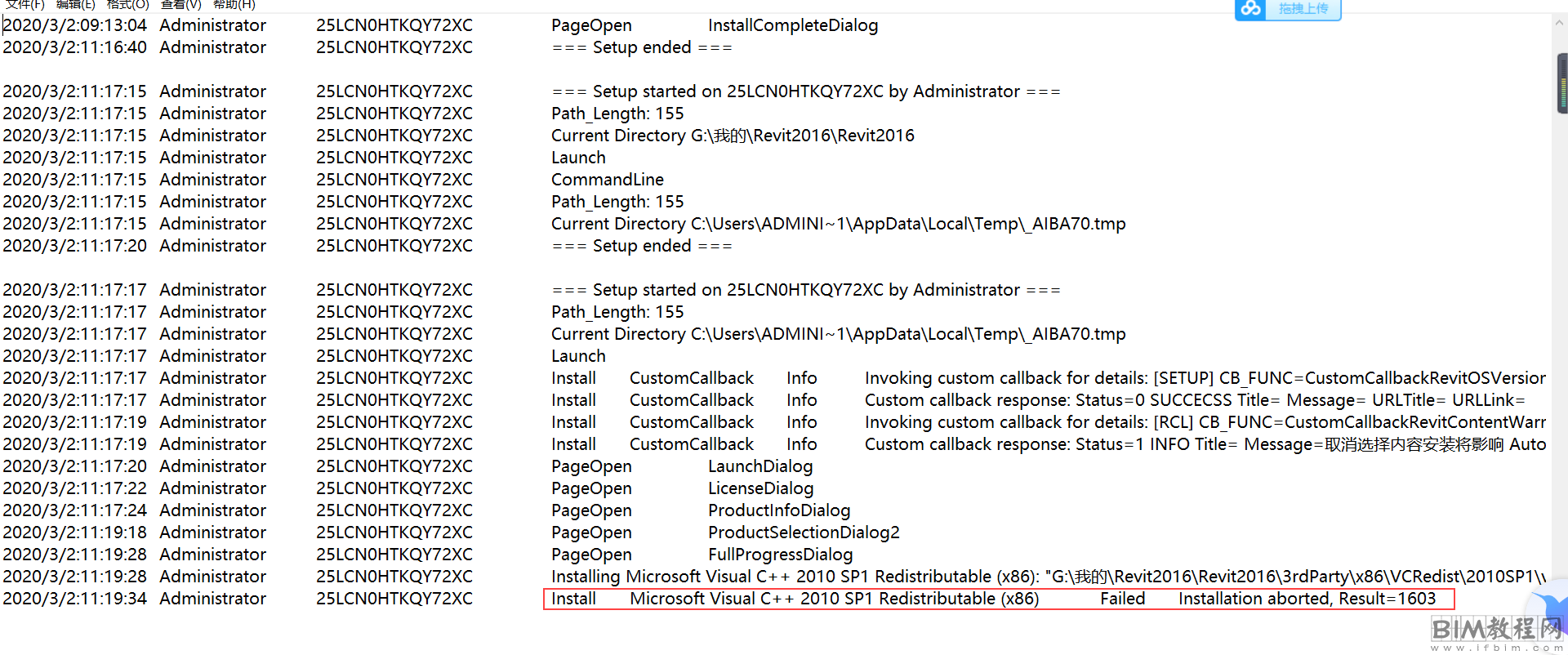Open the 文件(F) menu

[x=25, y=4]
